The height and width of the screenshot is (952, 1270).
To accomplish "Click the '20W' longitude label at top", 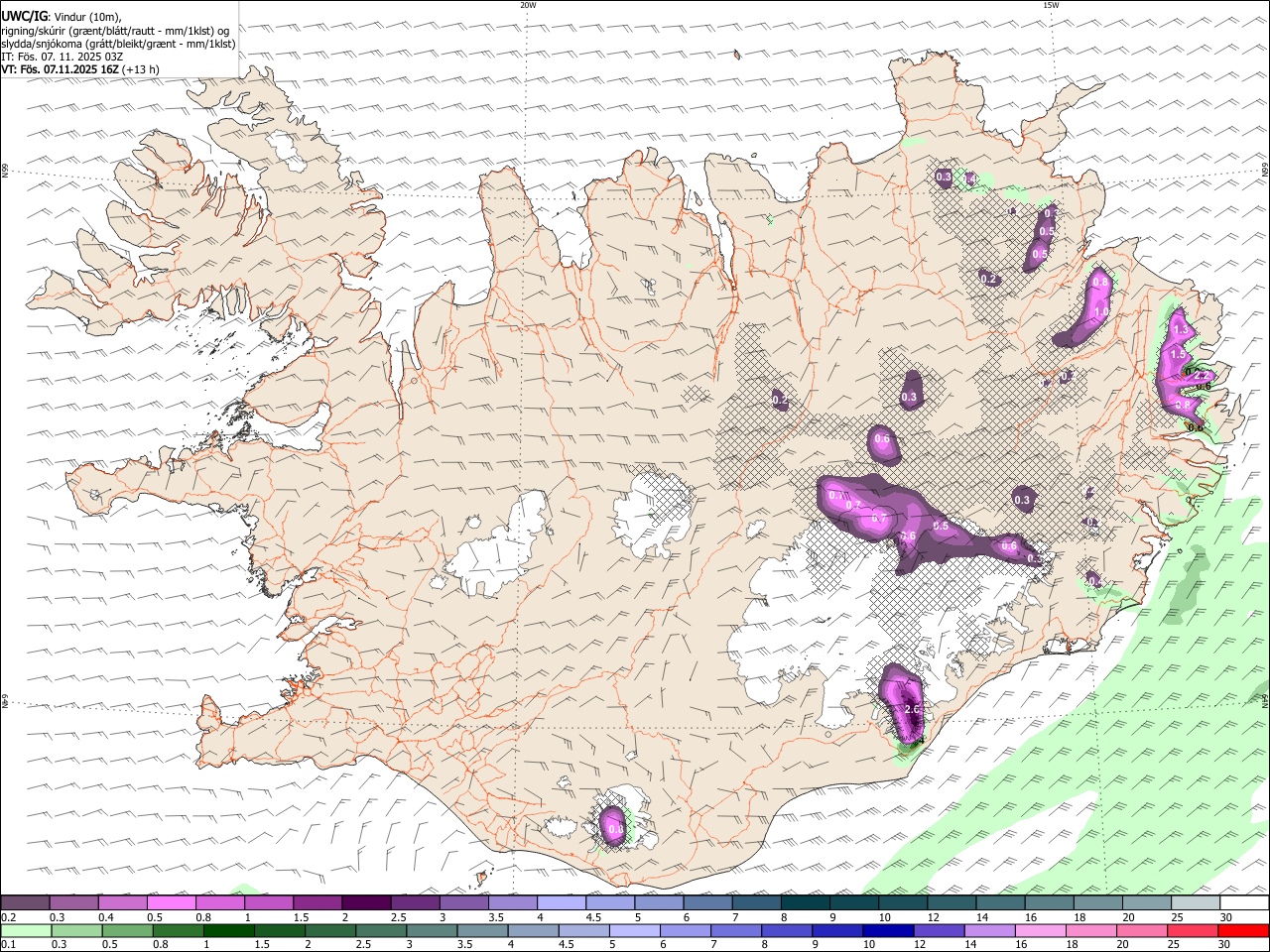I will click(x=528, y=5).
